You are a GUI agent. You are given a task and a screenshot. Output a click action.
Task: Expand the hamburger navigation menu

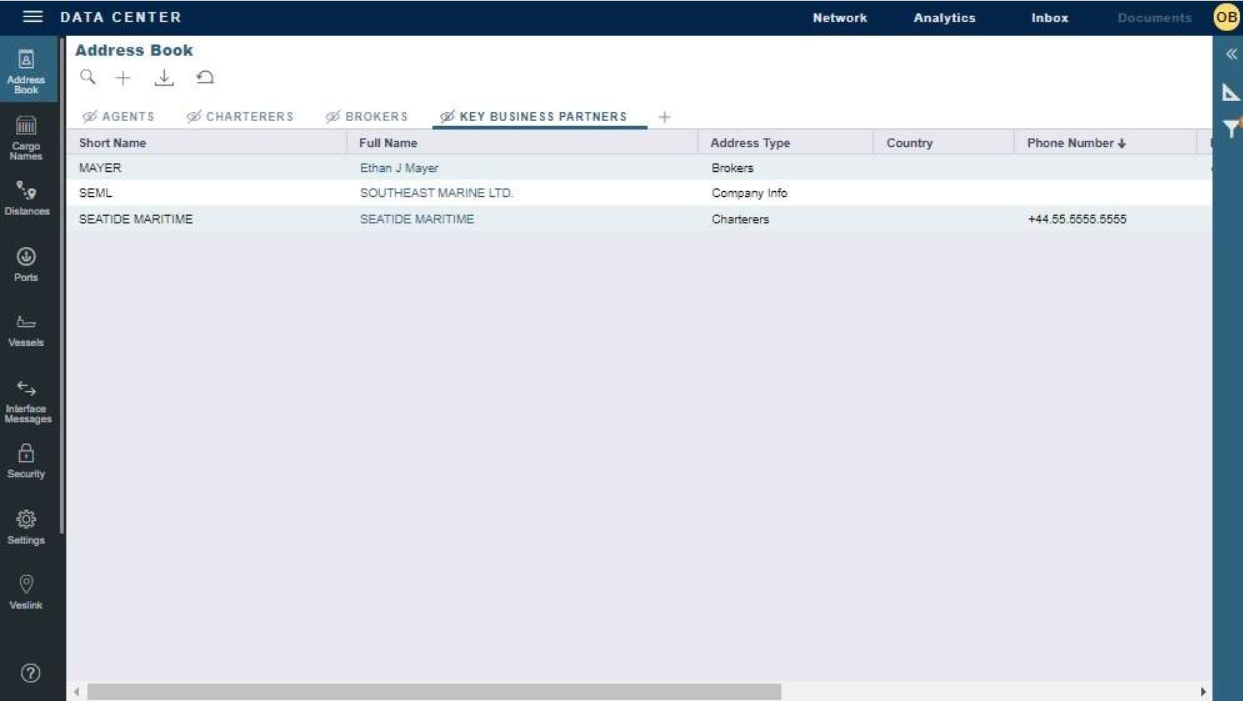pos(33,16)
